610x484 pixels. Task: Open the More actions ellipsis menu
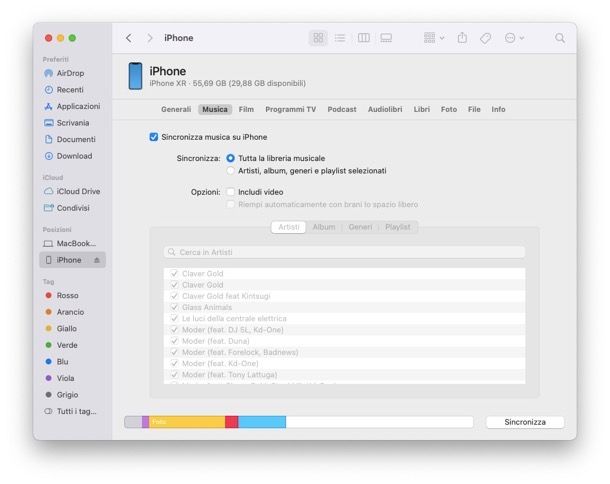(x=514, y=38)
